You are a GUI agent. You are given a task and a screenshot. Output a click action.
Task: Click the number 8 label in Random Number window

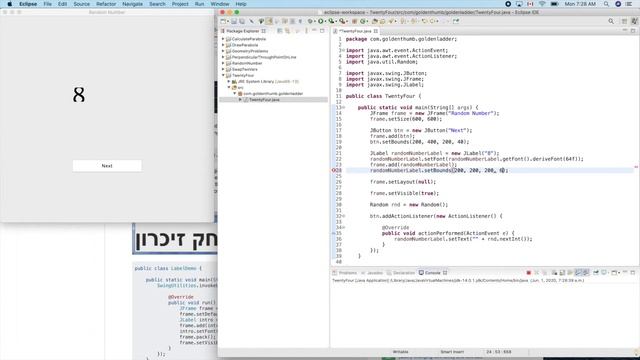(79, 95)
